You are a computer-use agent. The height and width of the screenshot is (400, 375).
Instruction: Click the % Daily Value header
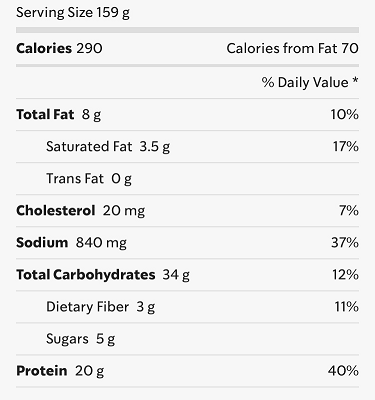[310, 82]
